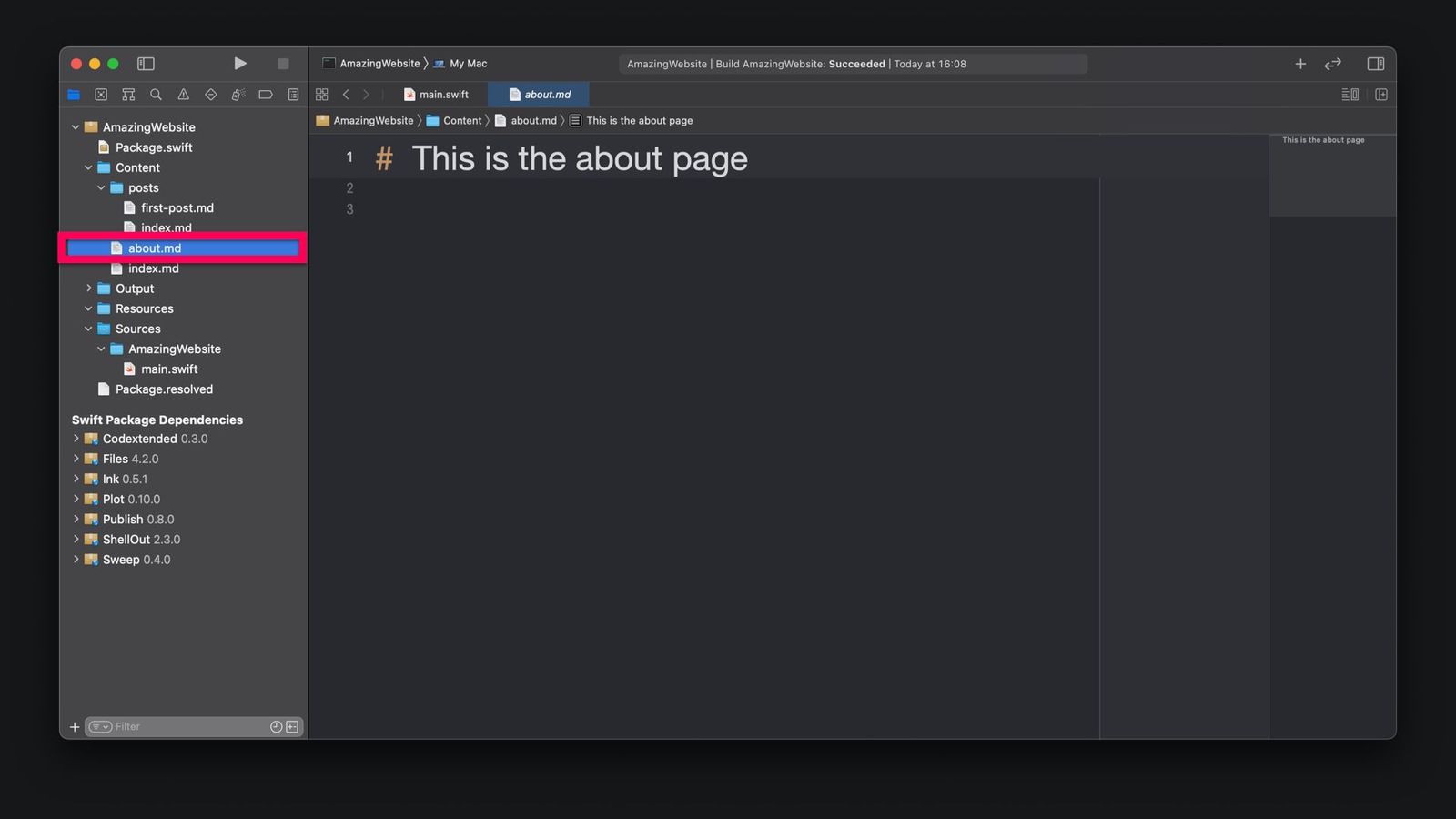Viewport: 1456px width, 819px height.
Task: Open the library plus icon
Action: point(1300,64)
